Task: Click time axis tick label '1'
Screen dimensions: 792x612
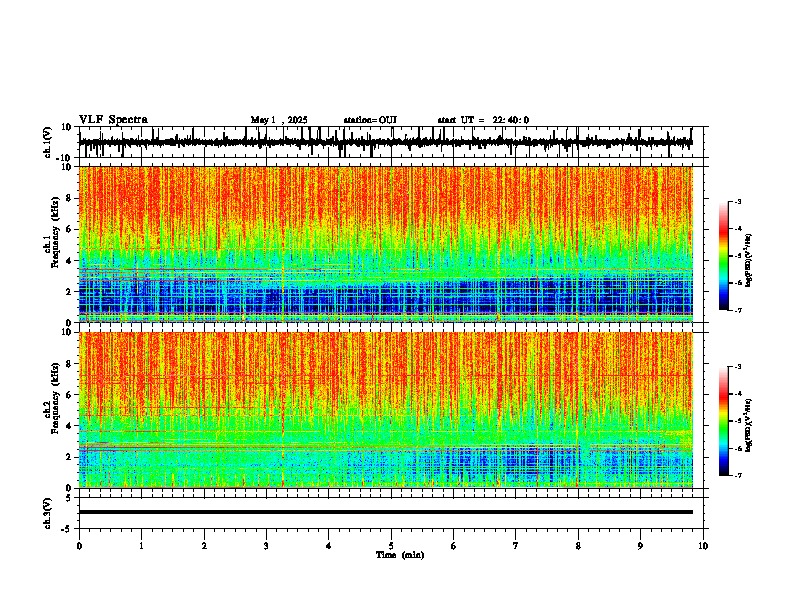Action: (x=141, y=546)
